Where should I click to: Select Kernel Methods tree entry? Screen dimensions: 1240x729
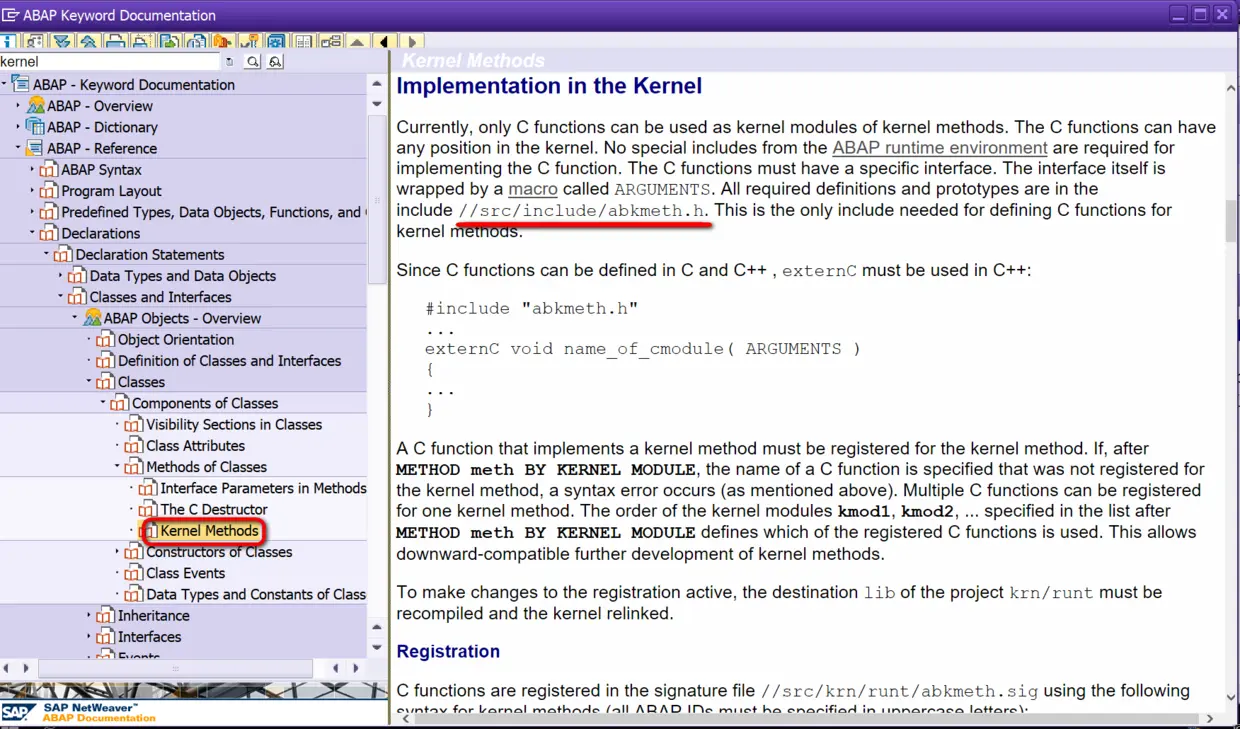[209, 531]
